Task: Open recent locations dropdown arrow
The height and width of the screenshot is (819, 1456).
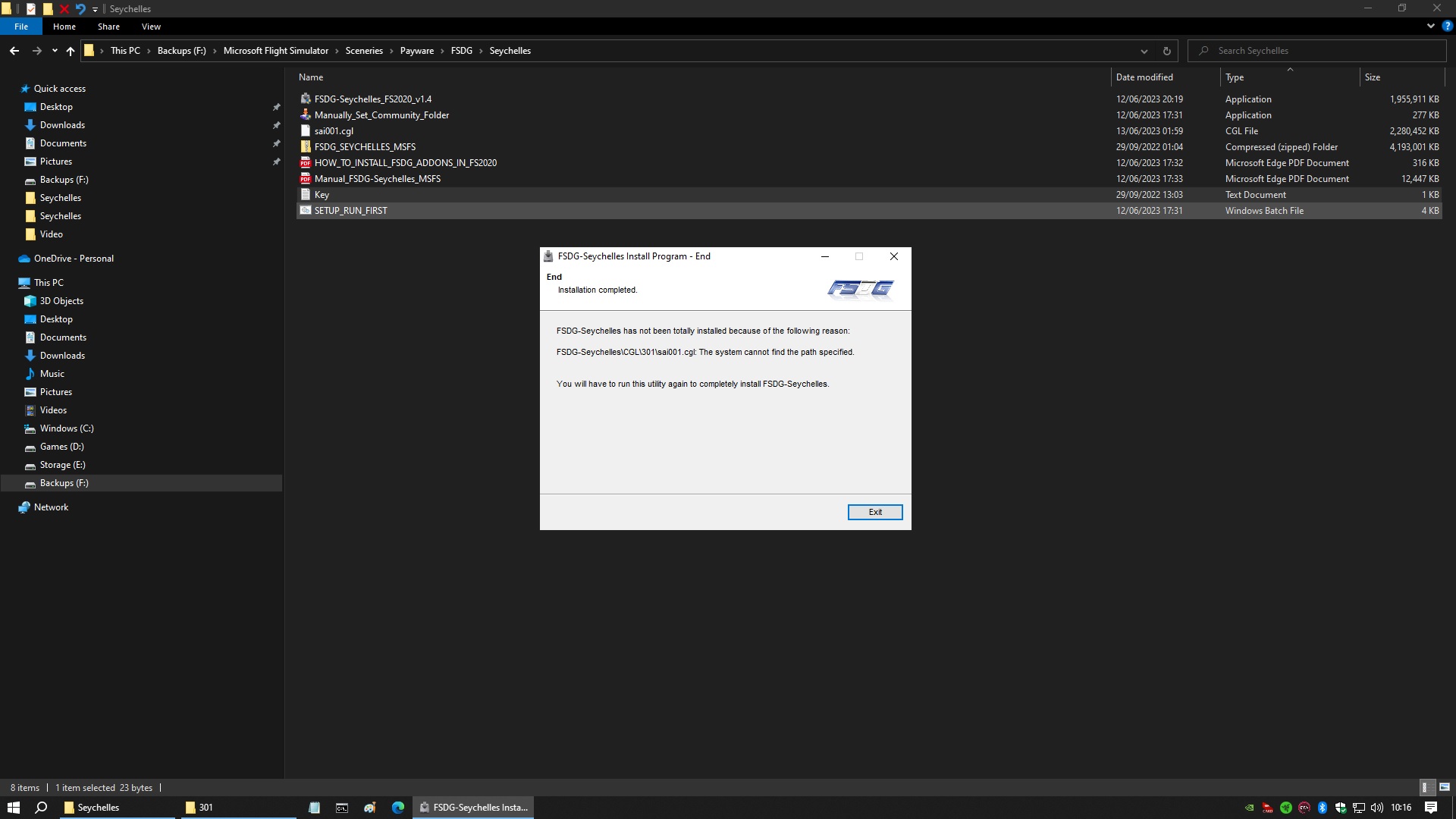Action: tap(55, 51)
